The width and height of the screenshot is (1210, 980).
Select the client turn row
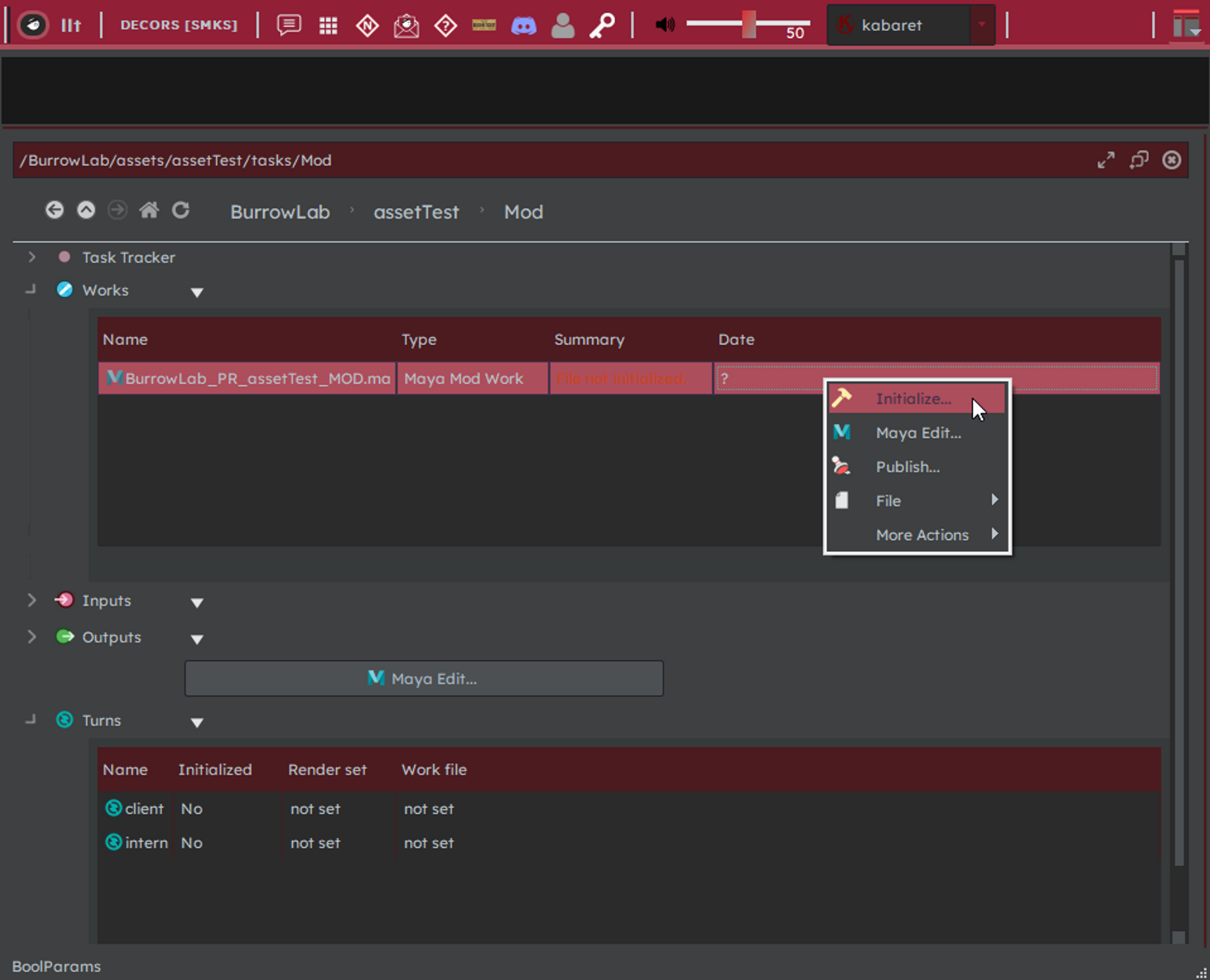click(x=629, y=809)
